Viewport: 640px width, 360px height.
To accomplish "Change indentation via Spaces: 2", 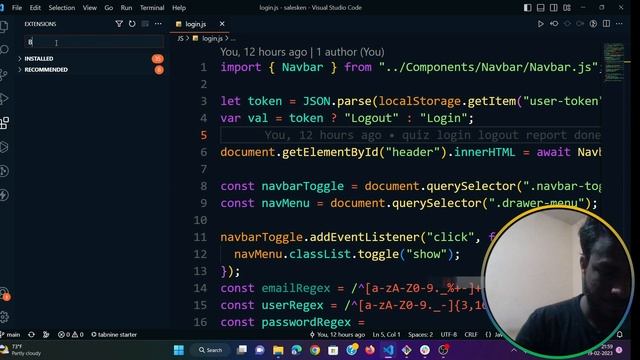I will [420, 334].
